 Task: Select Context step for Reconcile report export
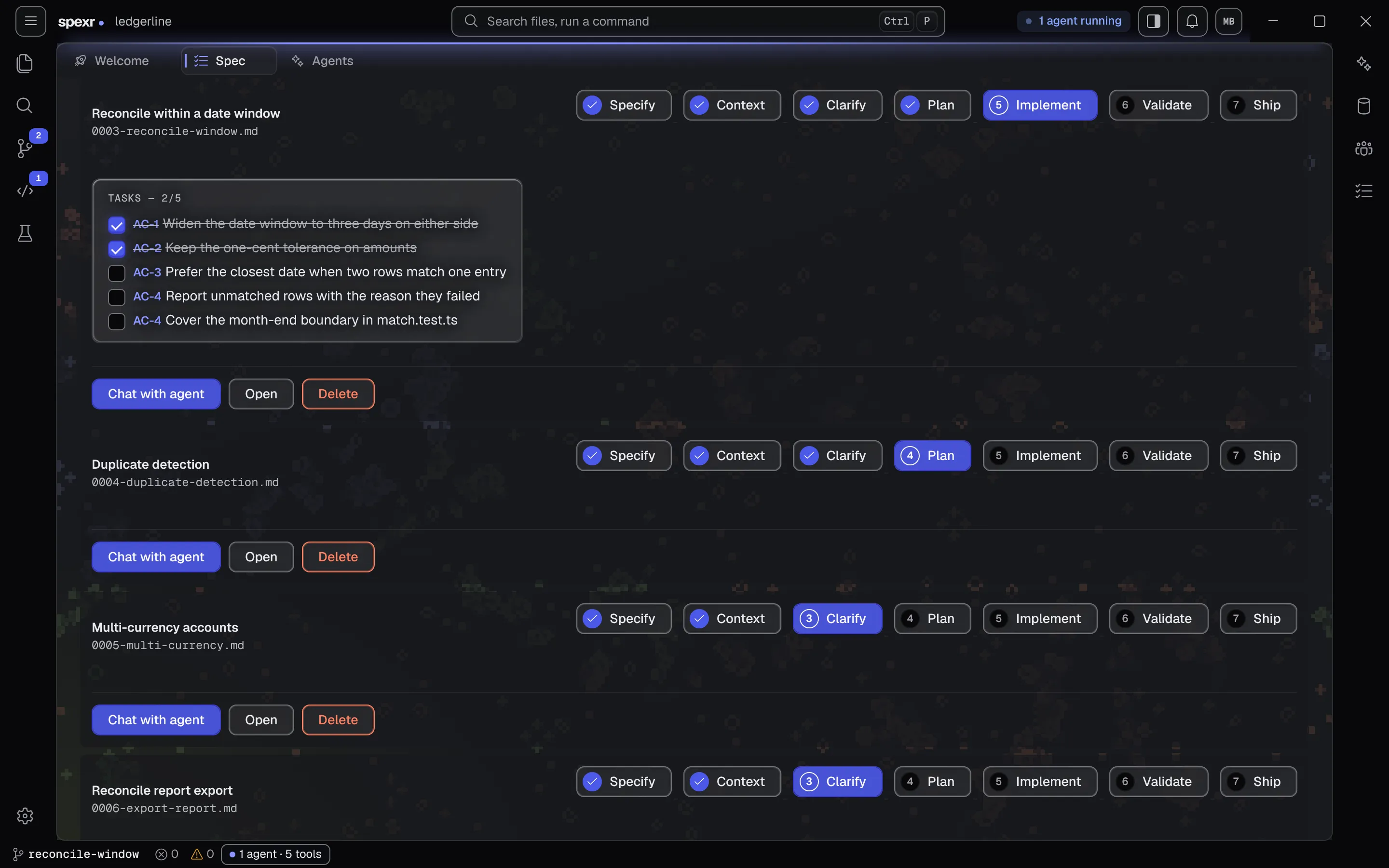(x=732, y=782)
